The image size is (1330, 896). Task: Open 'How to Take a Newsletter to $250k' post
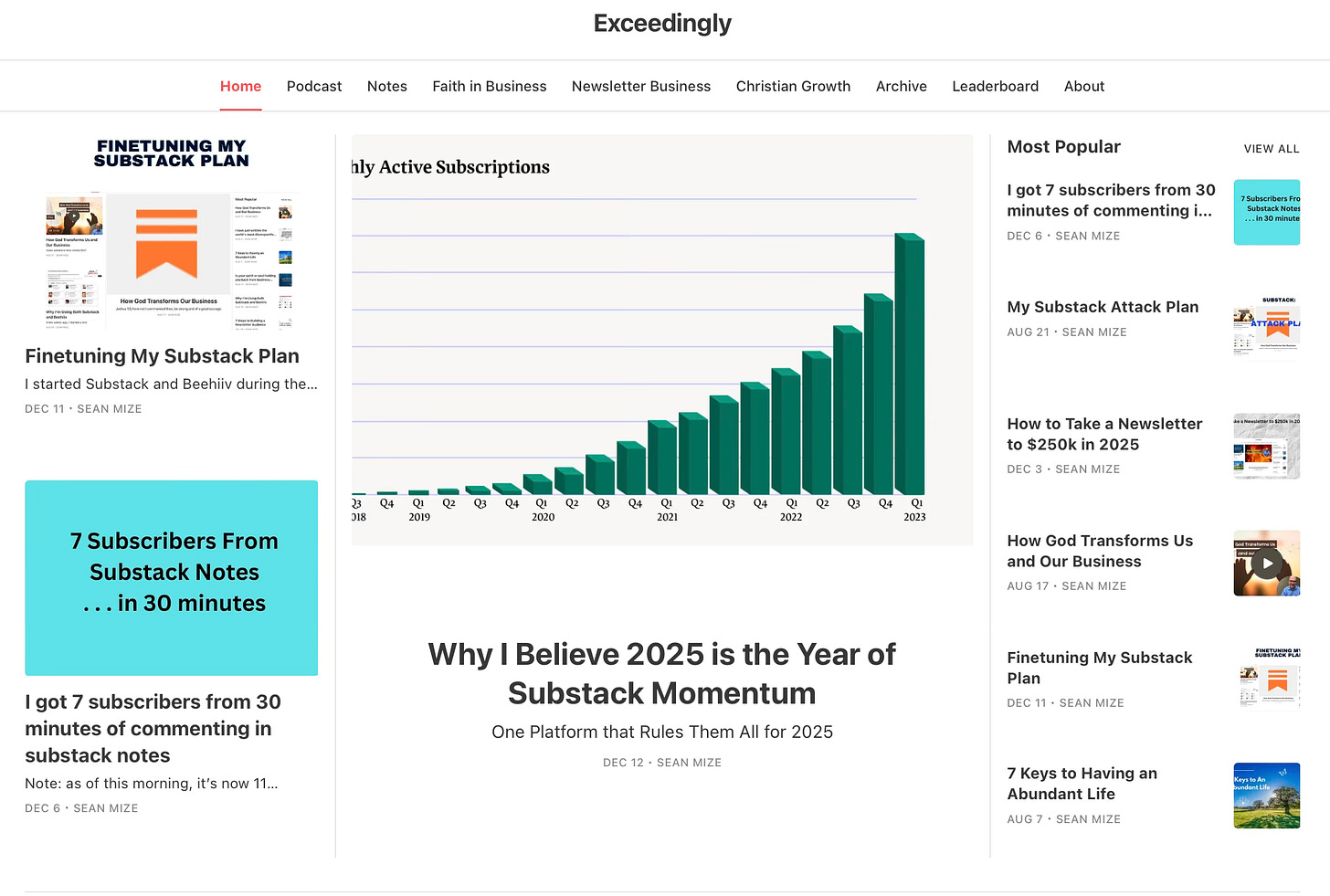pyautogui.click(x=1104, y=434)
